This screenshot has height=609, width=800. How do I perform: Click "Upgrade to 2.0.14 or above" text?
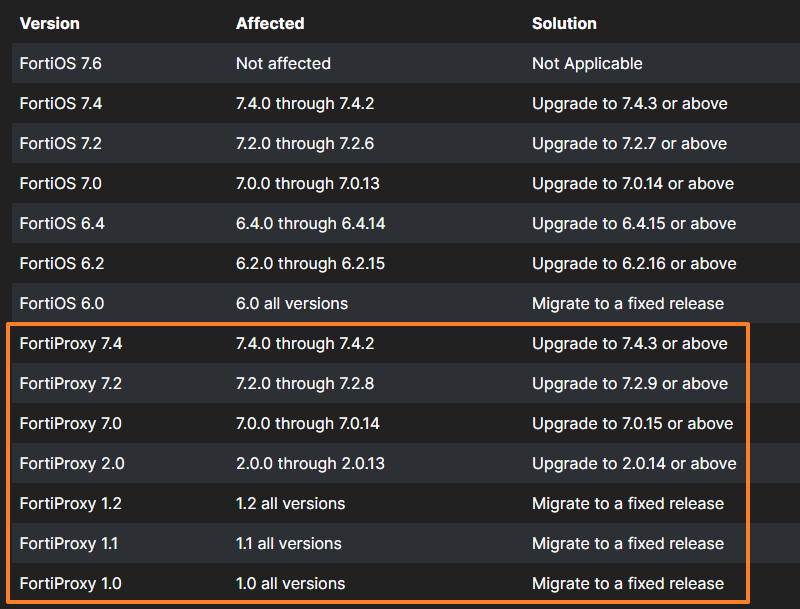click(634, 463)
